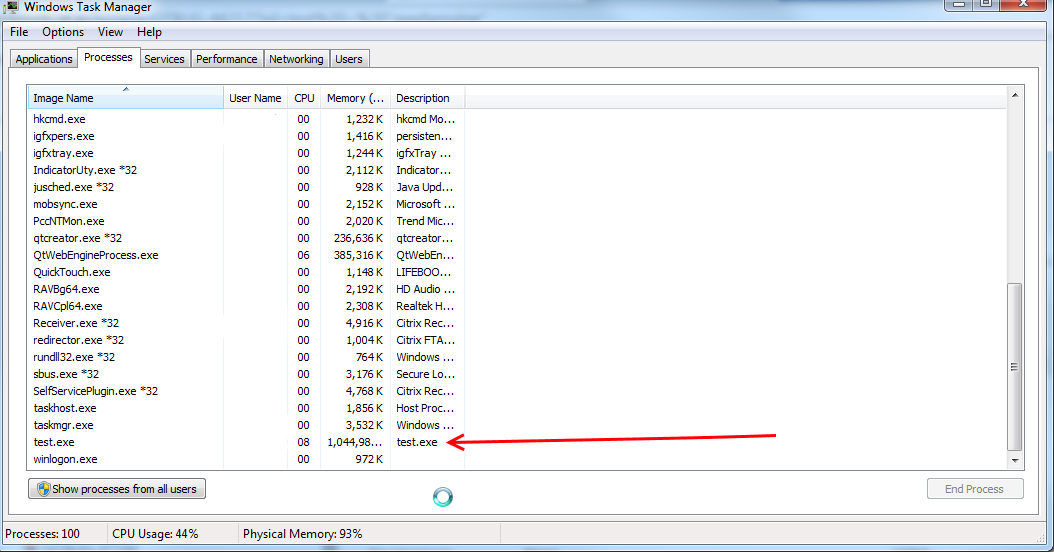Click the Host Proc... description cell
The height and width of the screenshot is (552, 1054).
point(425,408)
